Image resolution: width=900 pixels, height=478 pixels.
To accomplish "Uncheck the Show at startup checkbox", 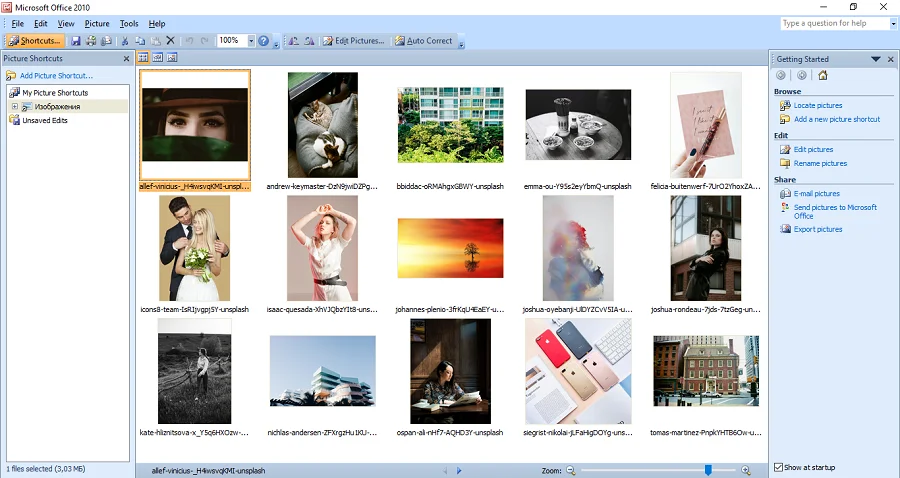I will click(779, 467).
